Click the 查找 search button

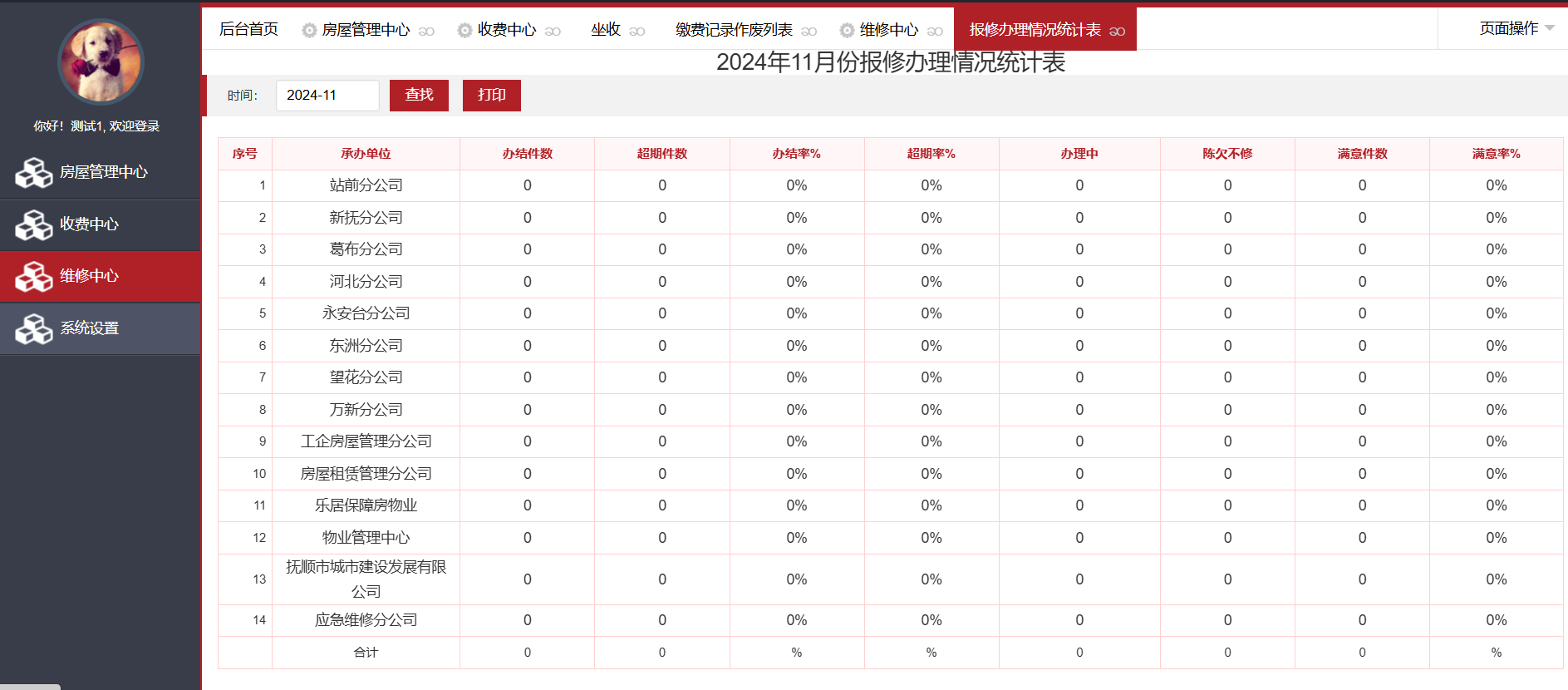tap(419, 95)
